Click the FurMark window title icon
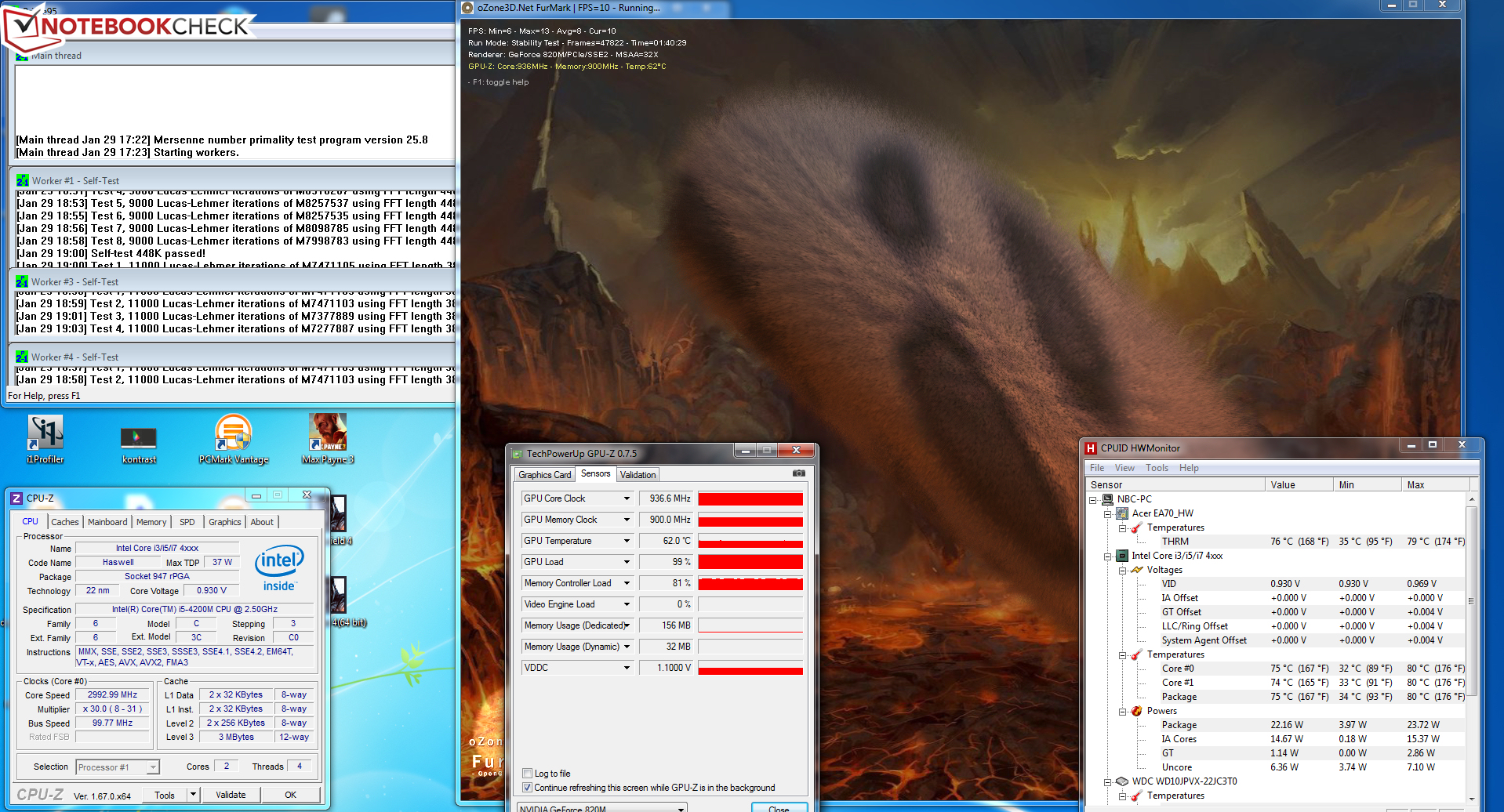Screen dimensions: 1504x812 pos(467,8)
